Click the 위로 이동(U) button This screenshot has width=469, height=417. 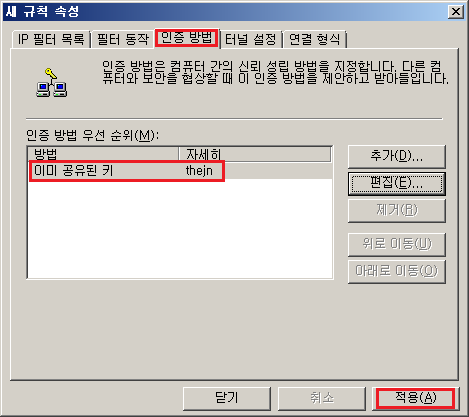pos(397,244)
